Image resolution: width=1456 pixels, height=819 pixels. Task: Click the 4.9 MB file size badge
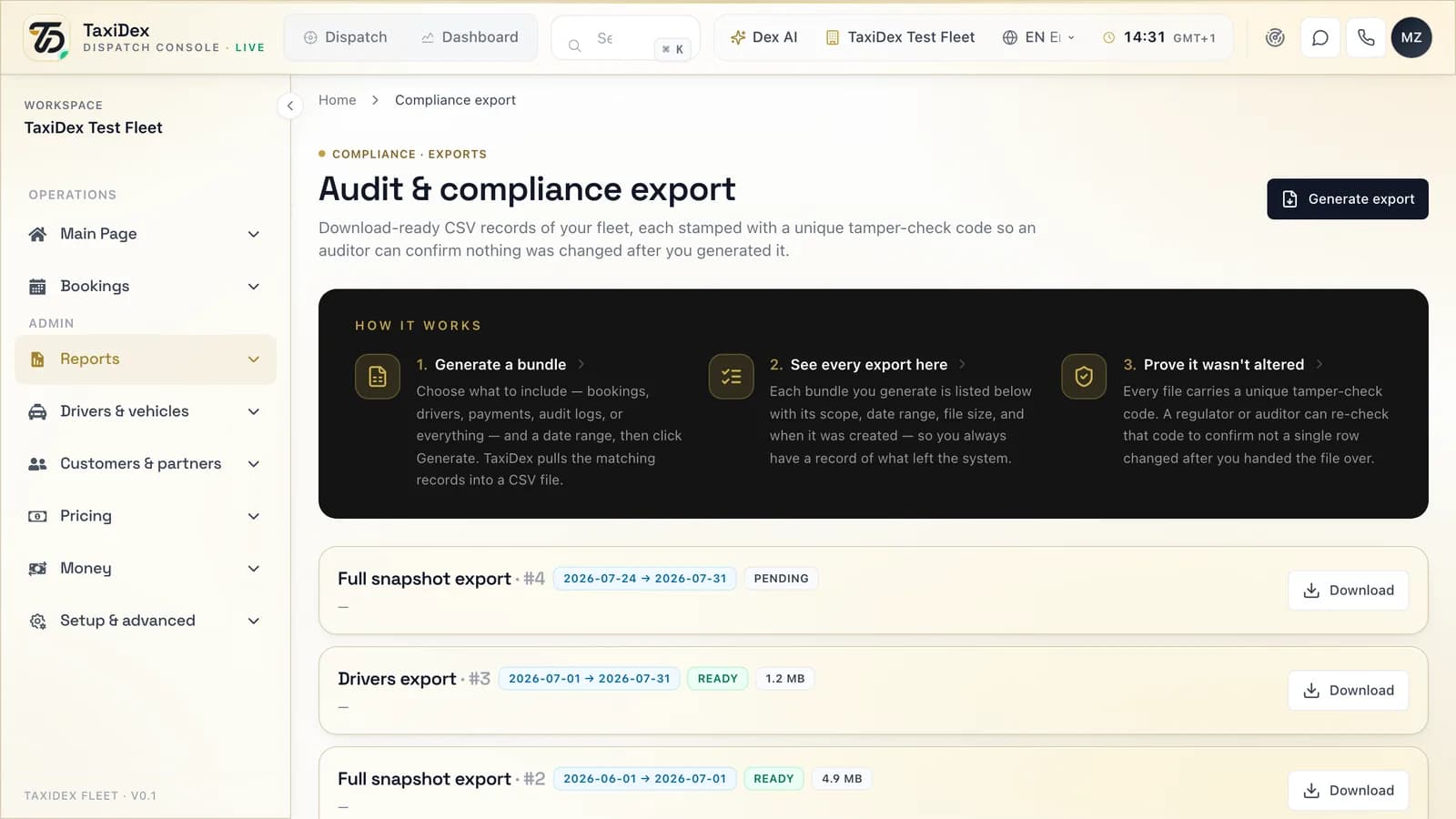tap(842, 779)
